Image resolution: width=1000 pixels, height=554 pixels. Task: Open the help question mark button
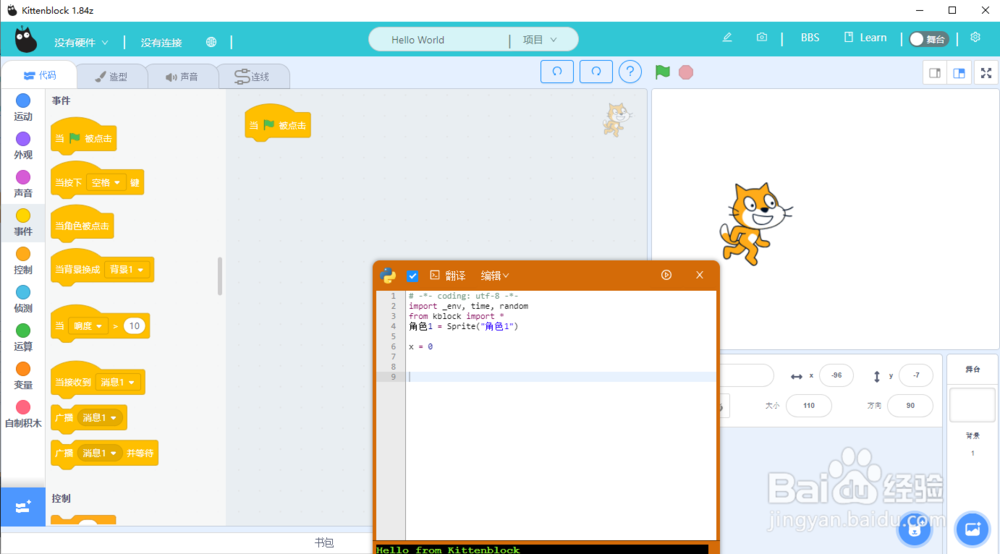pos(629,72)
